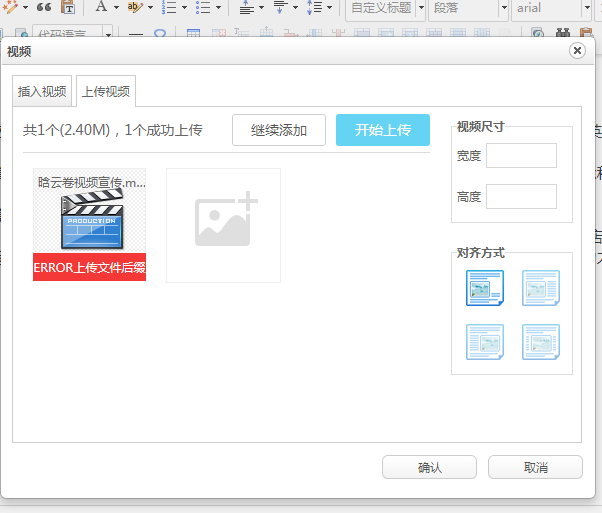Expand the ordered list style dropdown
This screenshot has height=513, width=602.
(184, 7)
